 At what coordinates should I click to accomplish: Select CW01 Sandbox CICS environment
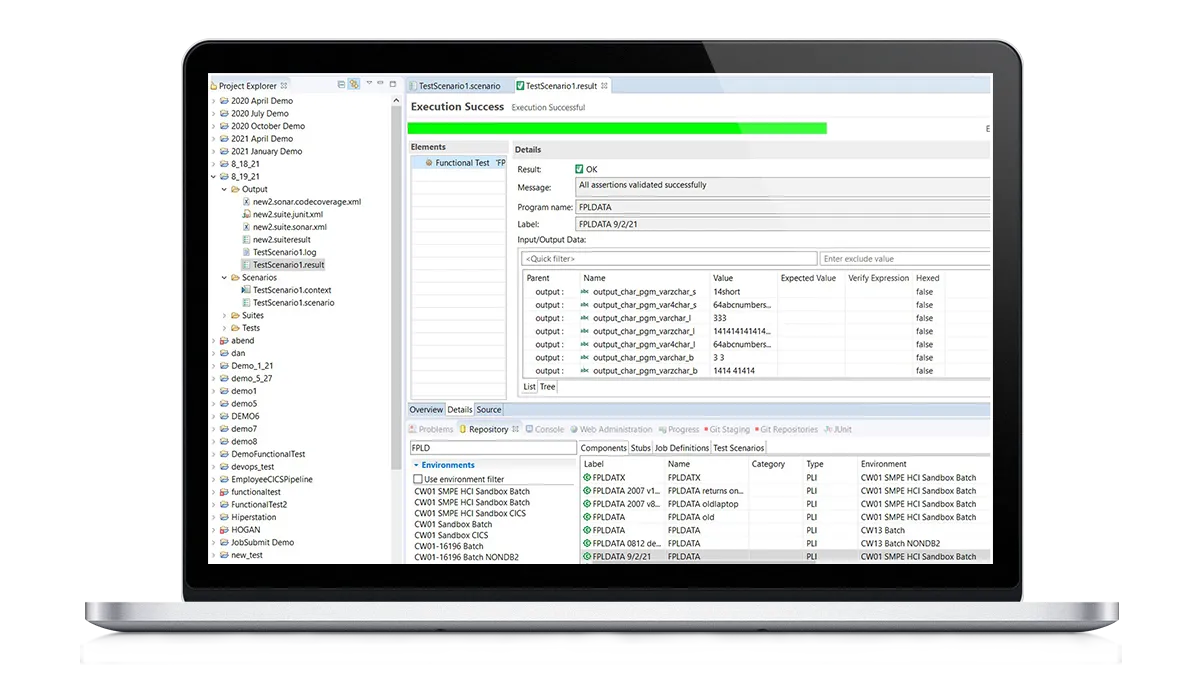point(451,535)
